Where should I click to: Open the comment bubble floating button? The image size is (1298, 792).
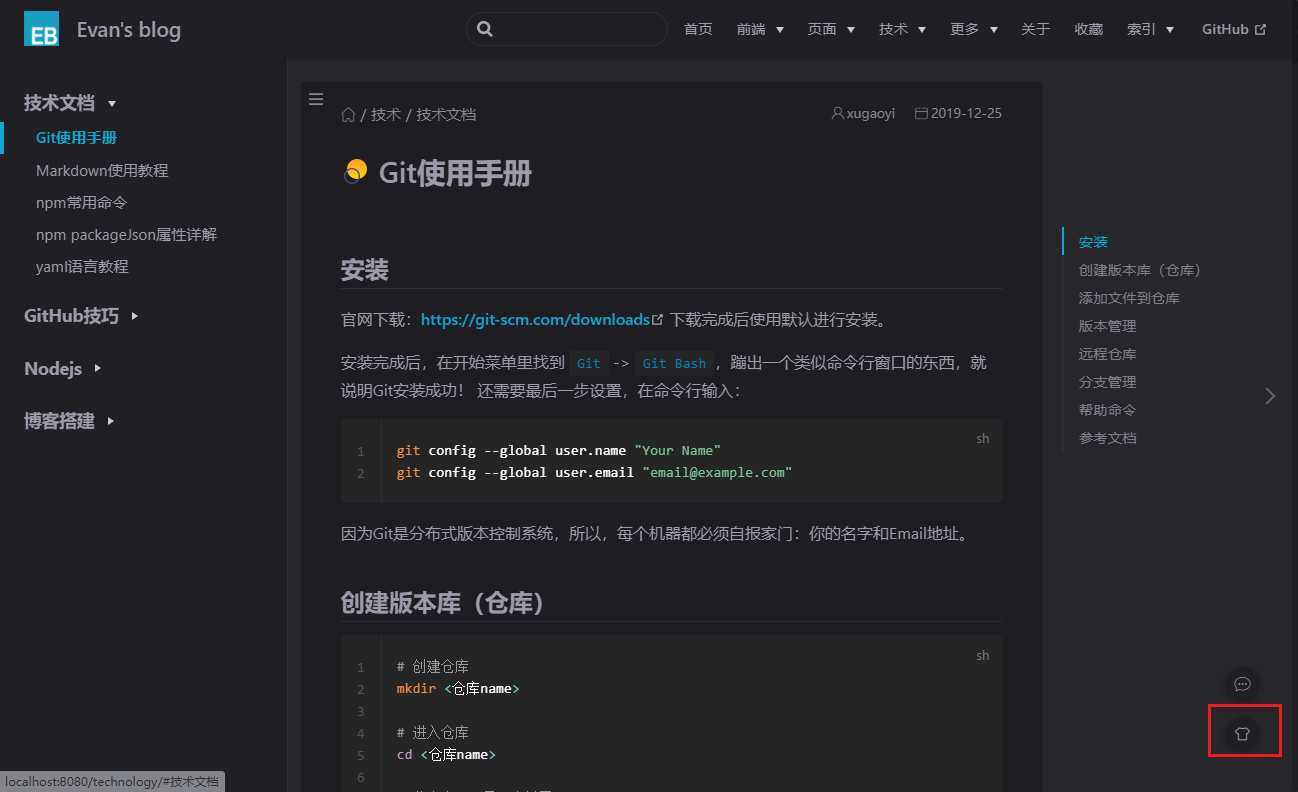point(1243,684)
